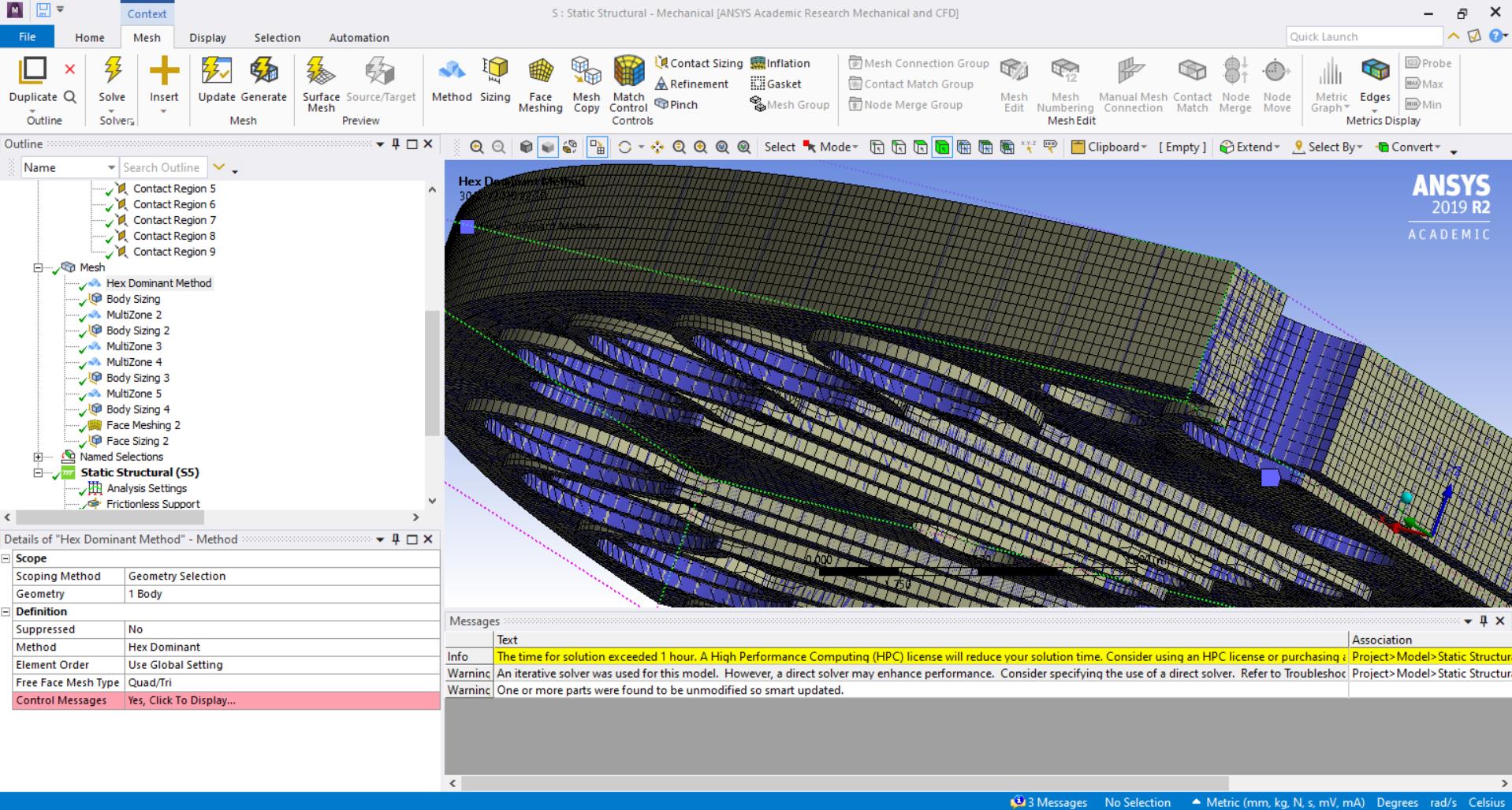This screenshot has height=810, width=1512.
Task: Click Mesh Connection Group button
Action: tap(918, 63)
